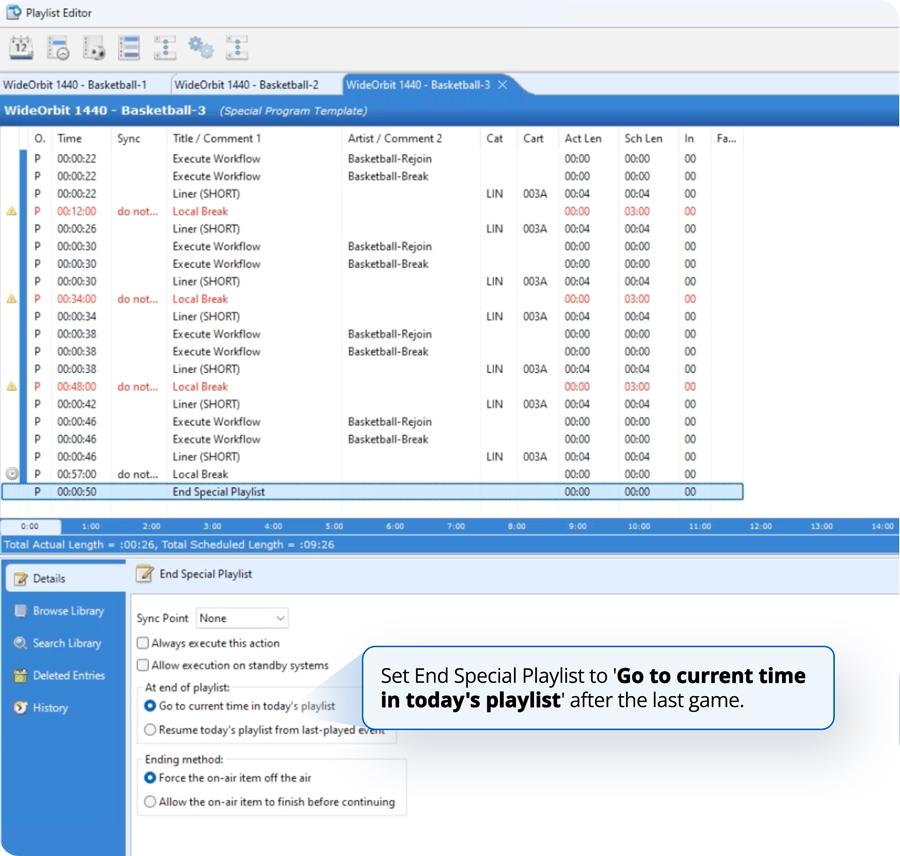
Task: Enable Always execute this action checkbox
Action: pyautogui.click(x=143, y=643)
